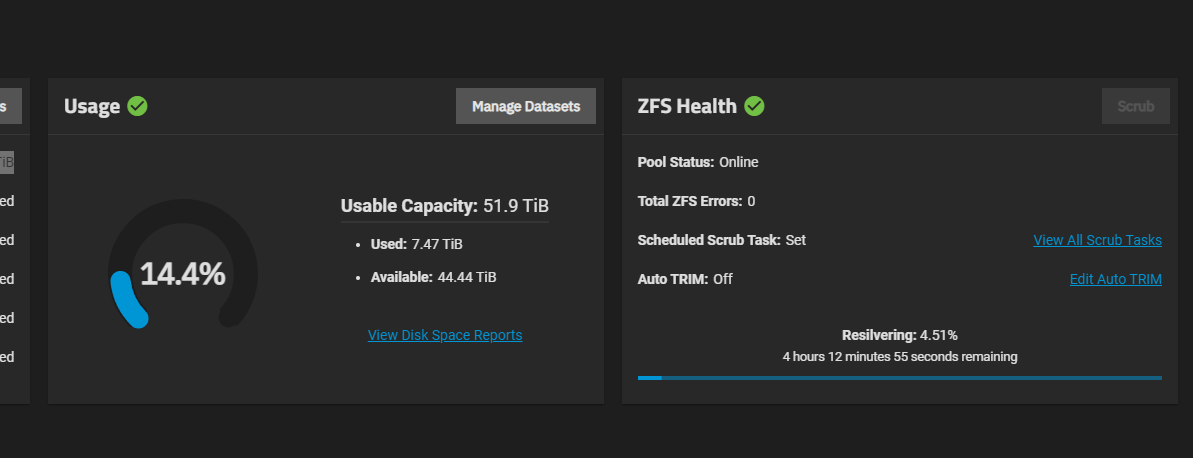
Task: Click the ZFS Health card title
Action: (x=687, y=106)
